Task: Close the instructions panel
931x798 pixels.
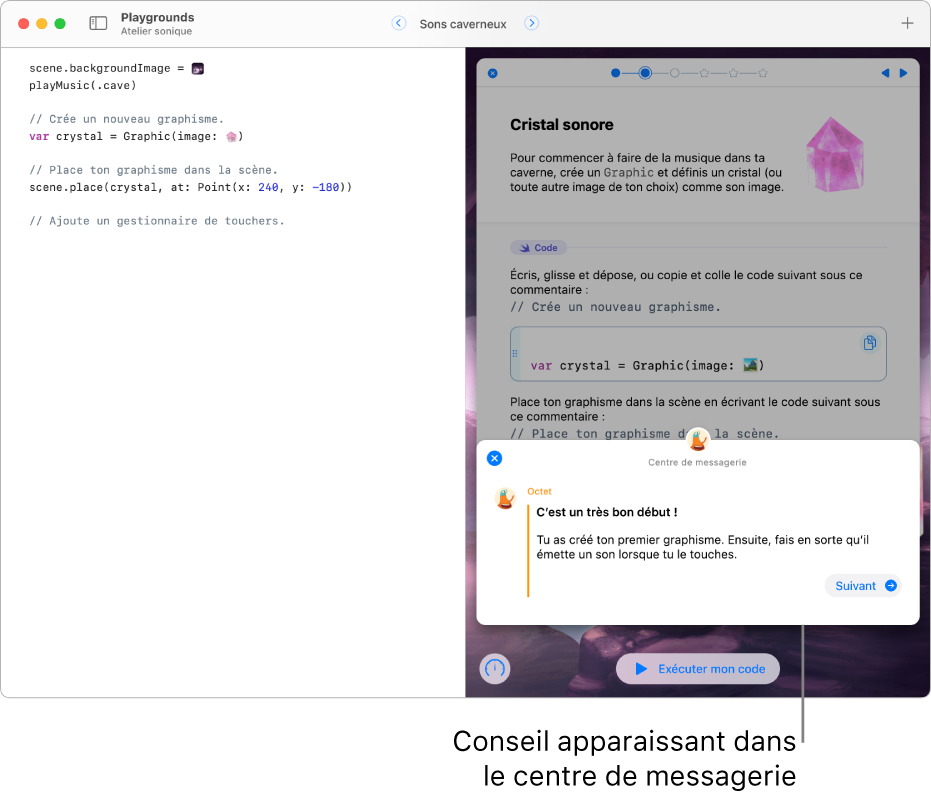Action: pos(492,74)
